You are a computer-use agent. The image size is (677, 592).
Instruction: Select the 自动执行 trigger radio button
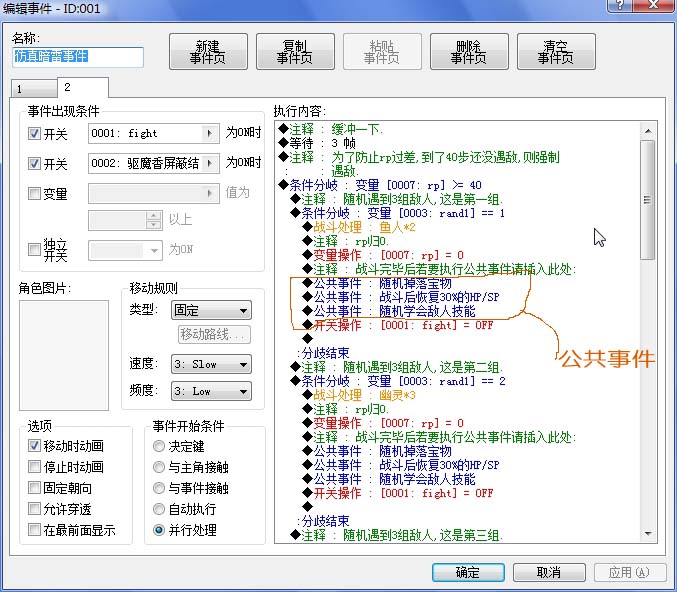(159, 509)
